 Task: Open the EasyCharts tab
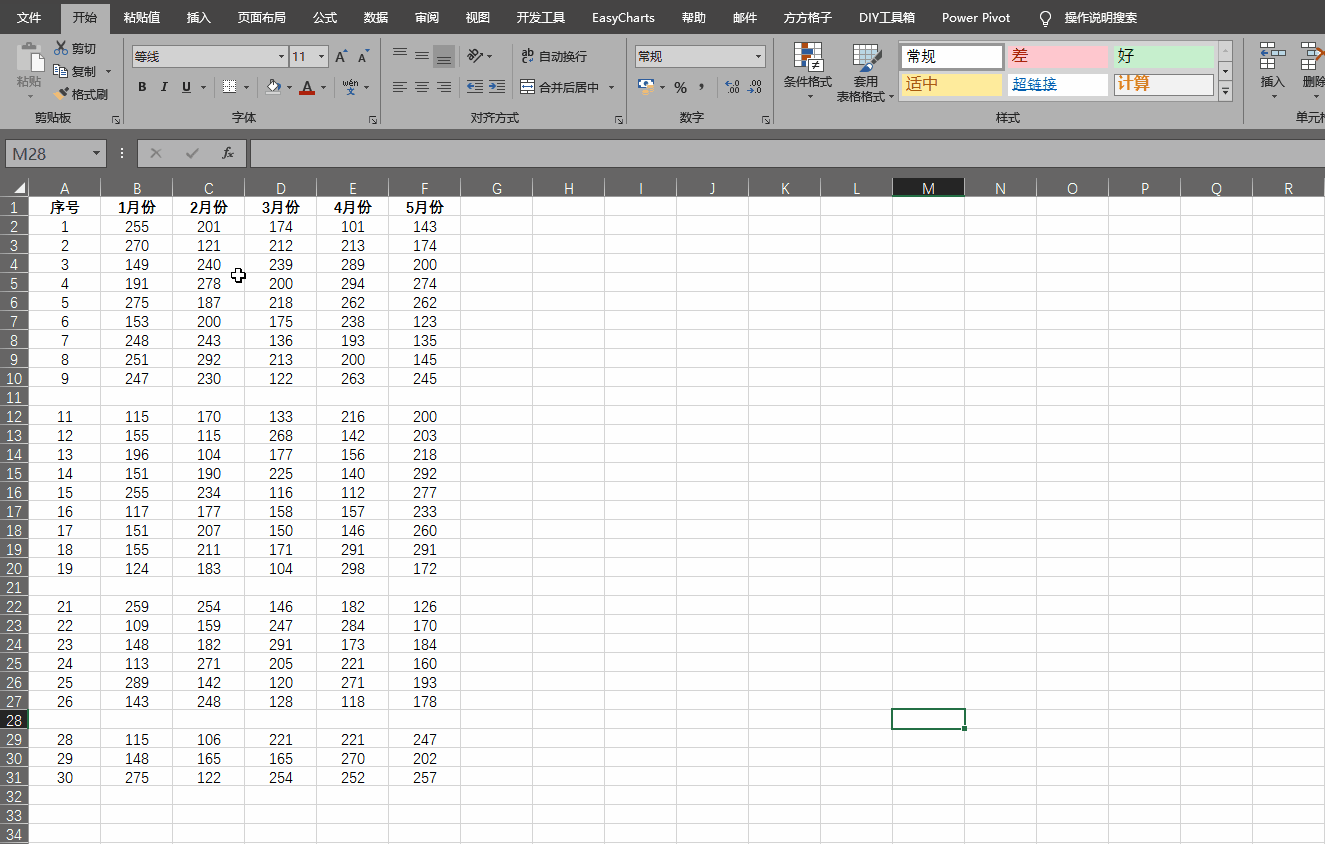point(623,18)
